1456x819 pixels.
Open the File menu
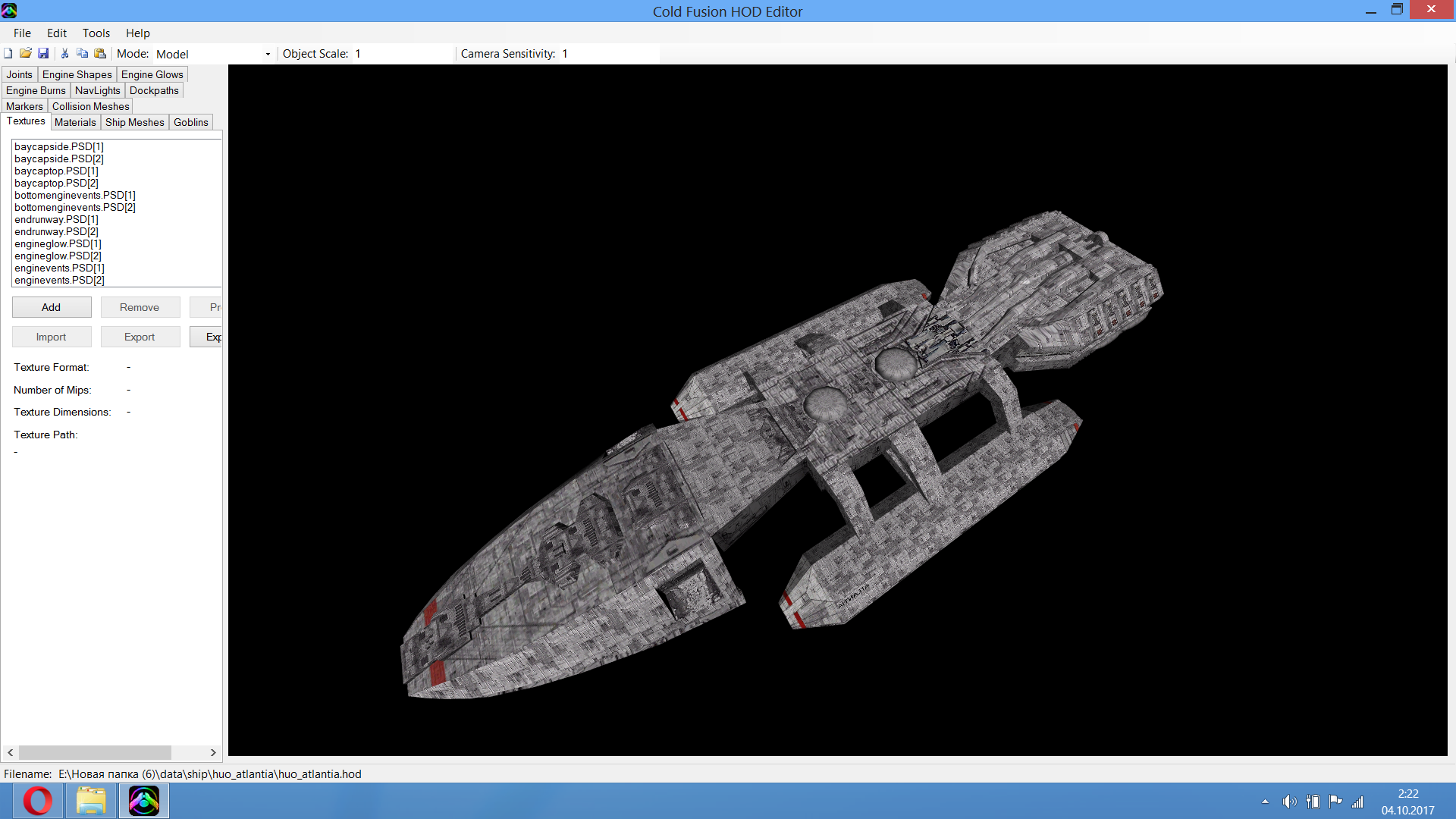click(22, 33)
